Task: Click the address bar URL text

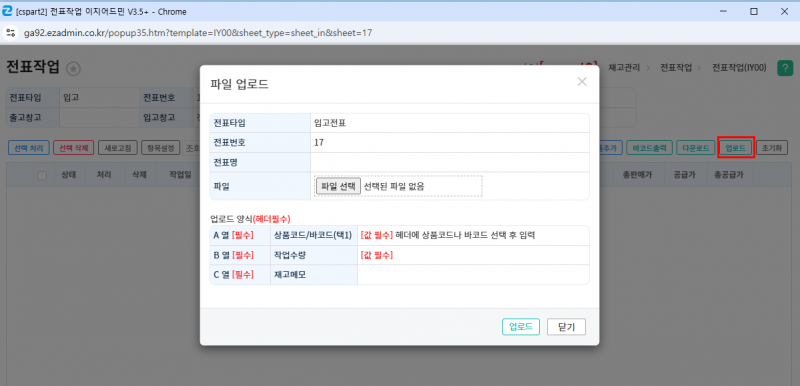Action: (x=198, y=33)
